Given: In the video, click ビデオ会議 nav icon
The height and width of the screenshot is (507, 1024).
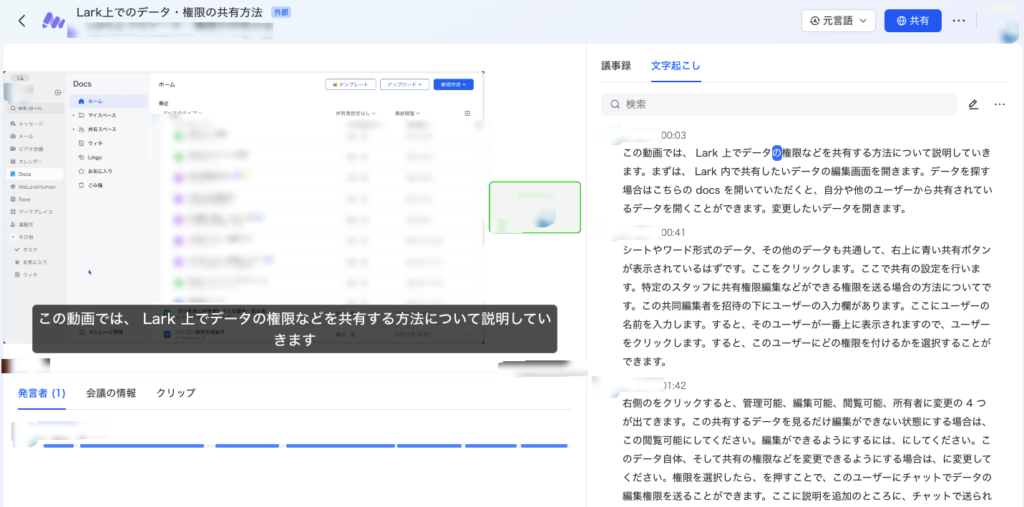Looking at the screenshot, I should pyautogui.click(x=13, y=149).
